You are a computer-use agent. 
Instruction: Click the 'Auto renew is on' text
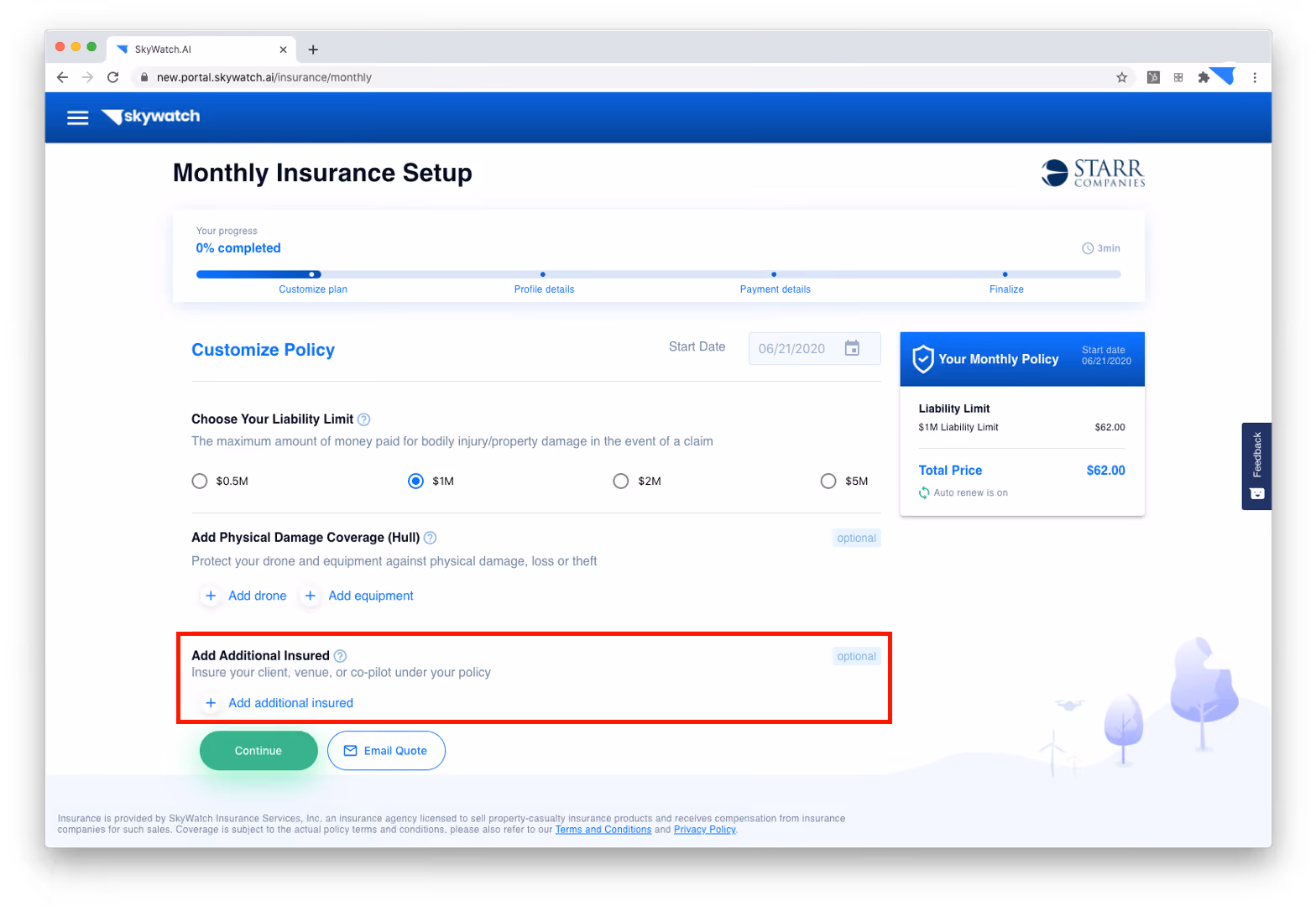[x=970, y=492]
